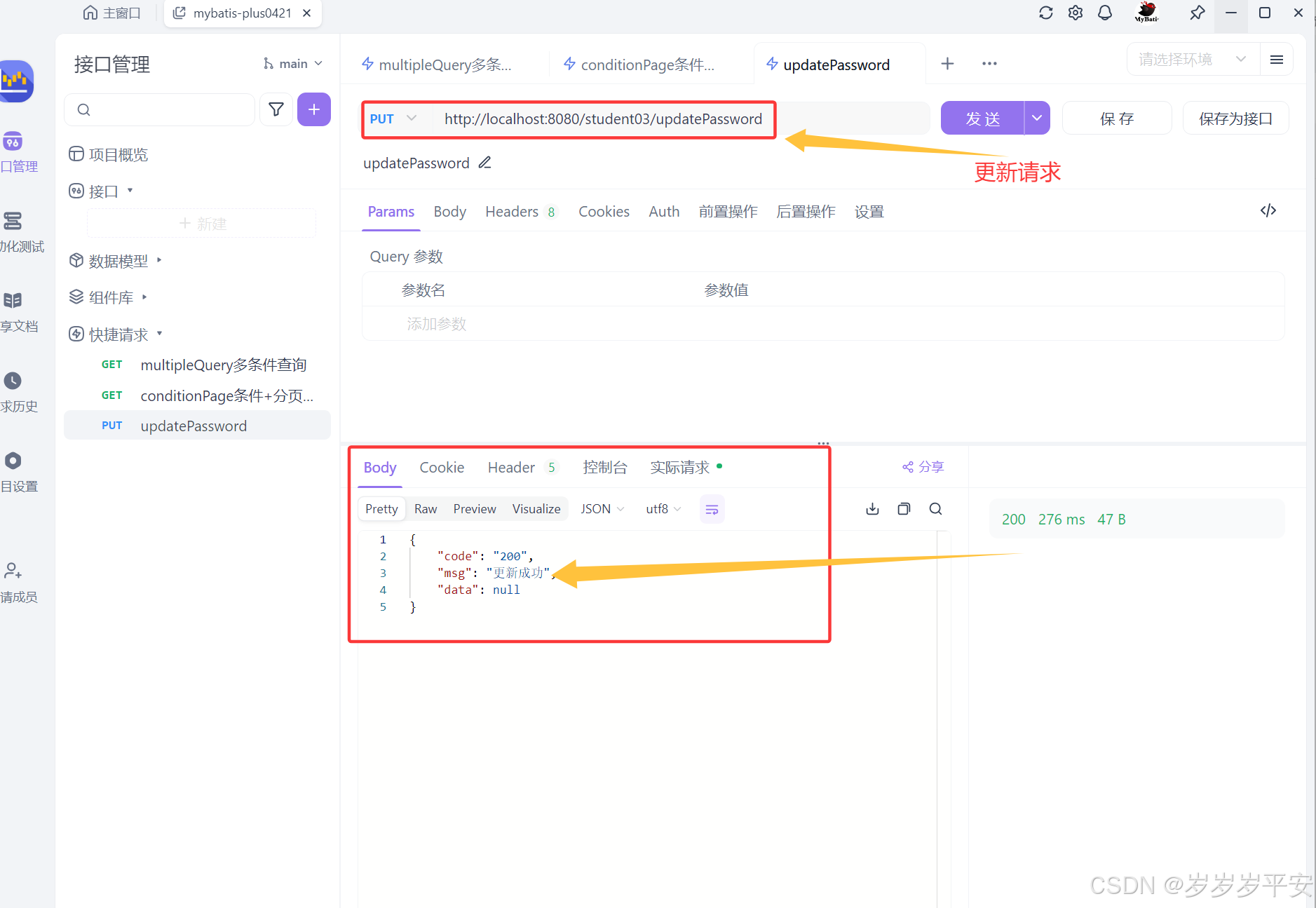
Task: Click the API search input field
Action: tap(159, 109)
